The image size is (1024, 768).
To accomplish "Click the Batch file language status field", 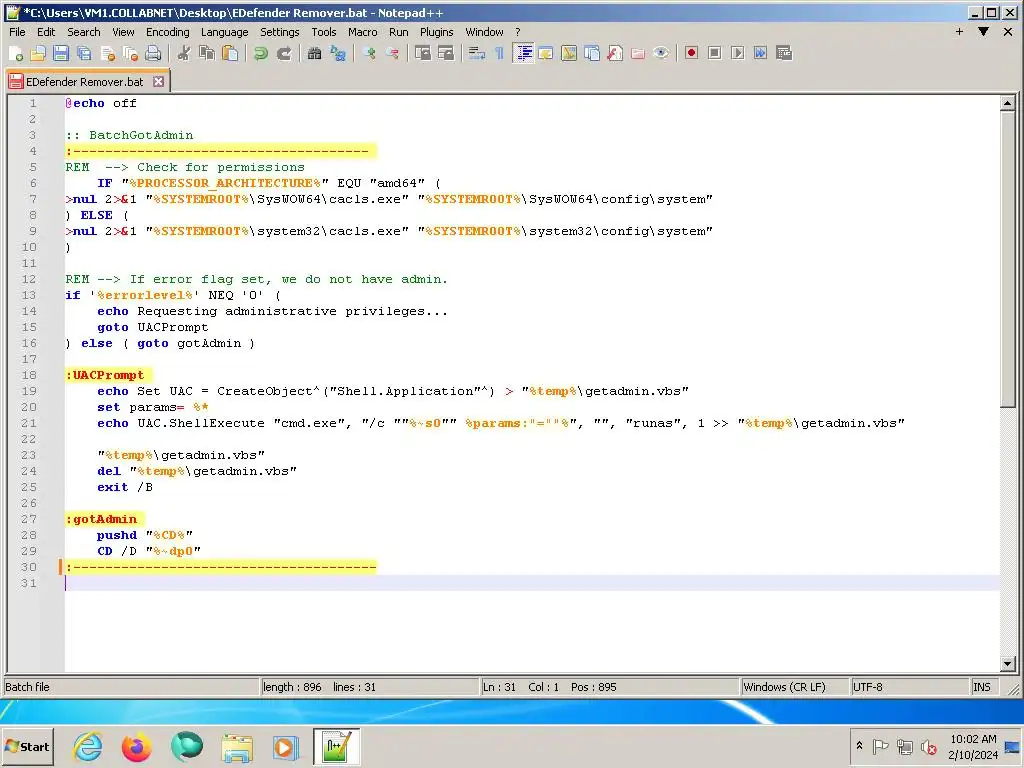I will (131, 687).
